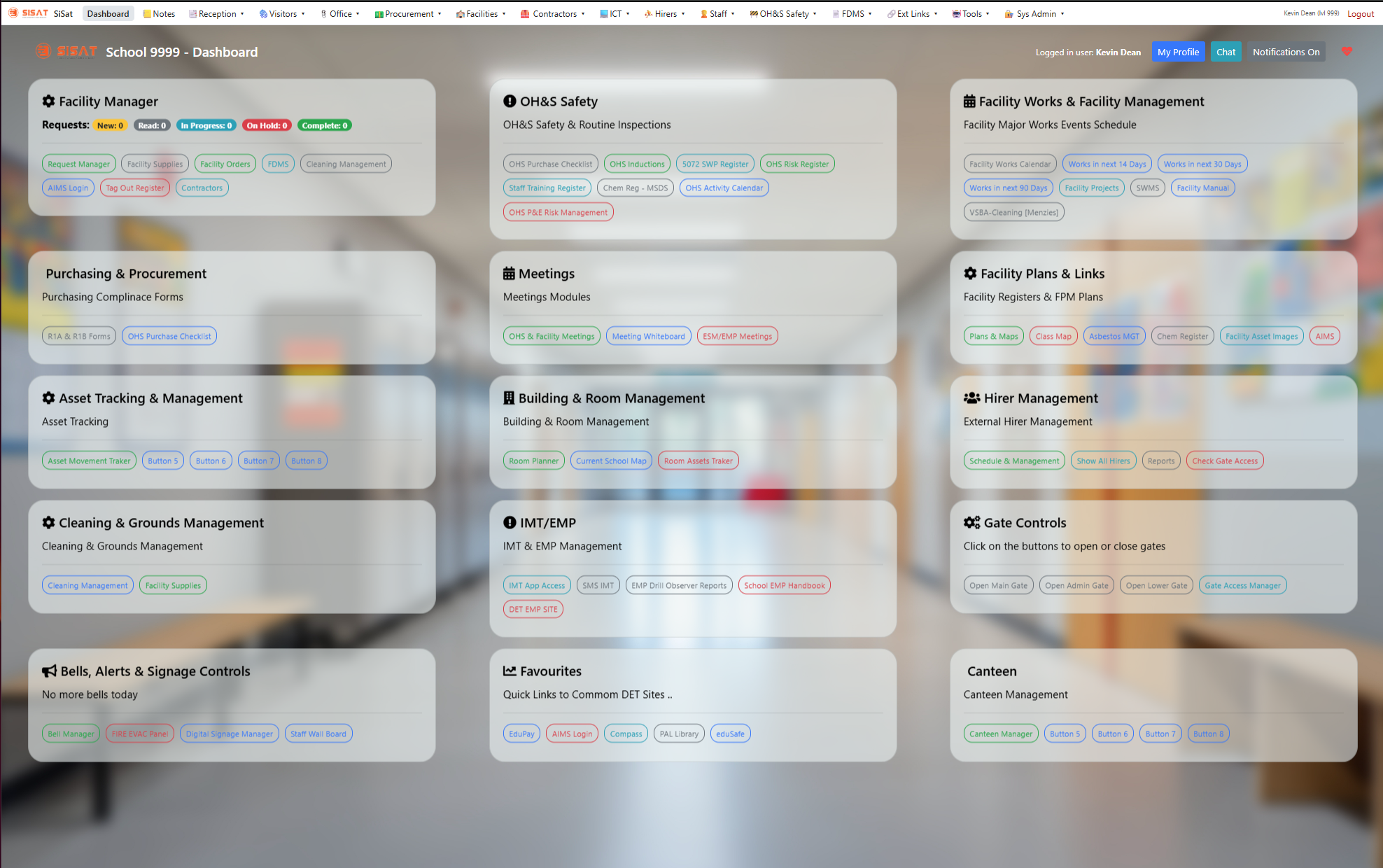Click the Building & Room Management building icon
Viewport: 1383px width, 868px height.
click(509, 398)
